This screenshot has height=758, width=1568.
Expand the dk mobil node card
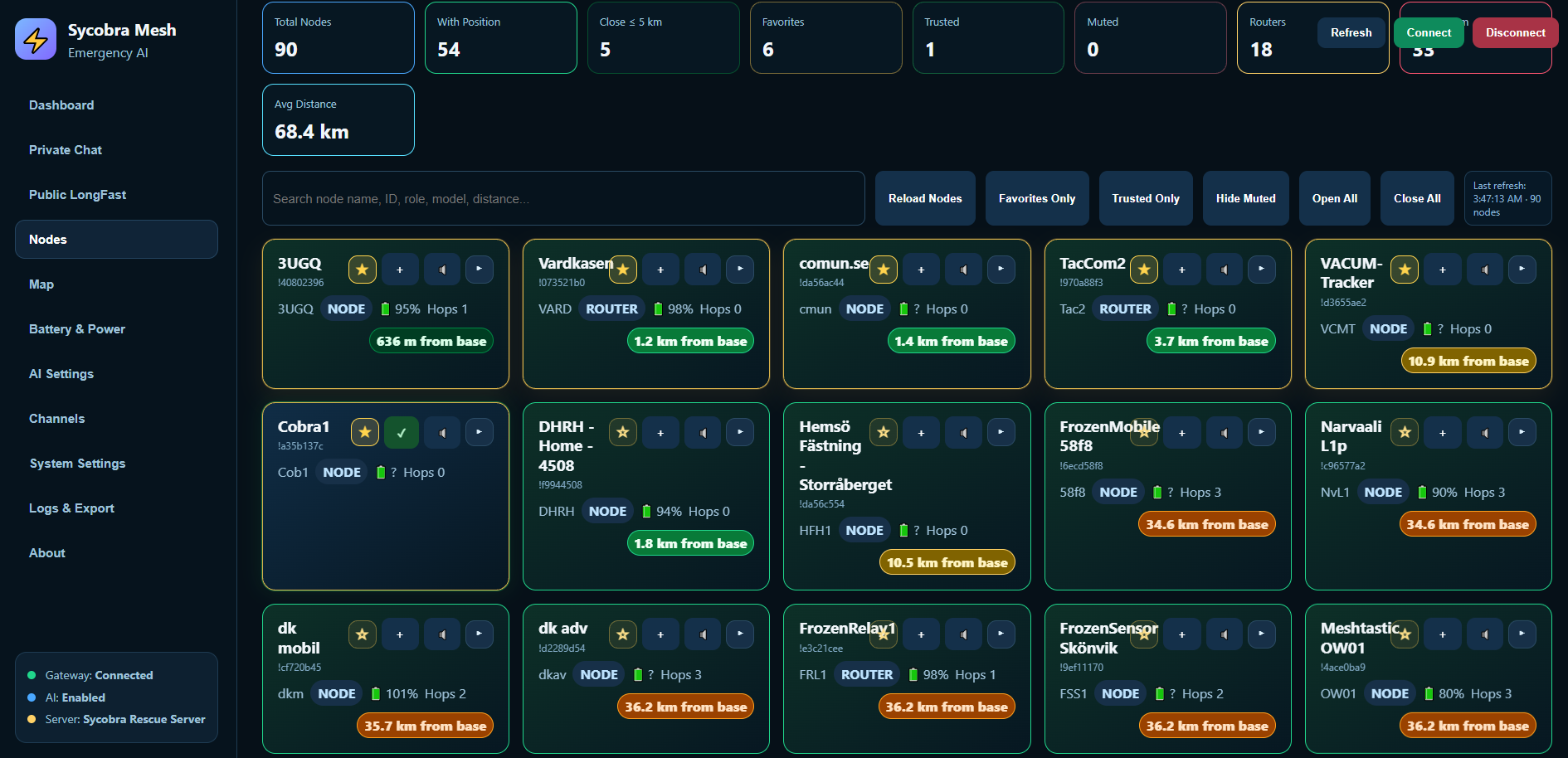[480, 634]
